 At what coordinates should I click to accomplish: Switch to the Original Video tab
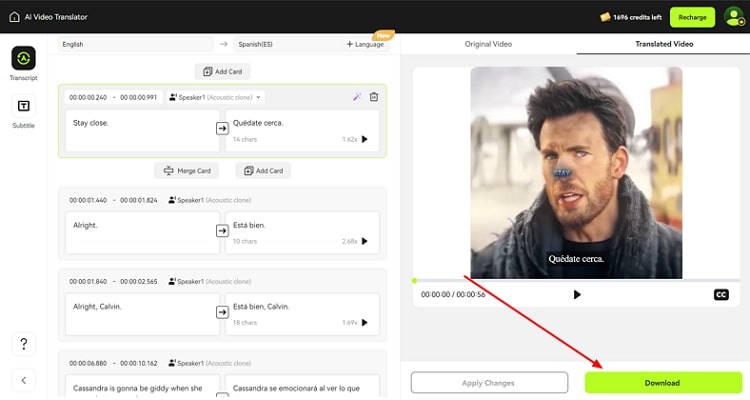tap(488, 44)
